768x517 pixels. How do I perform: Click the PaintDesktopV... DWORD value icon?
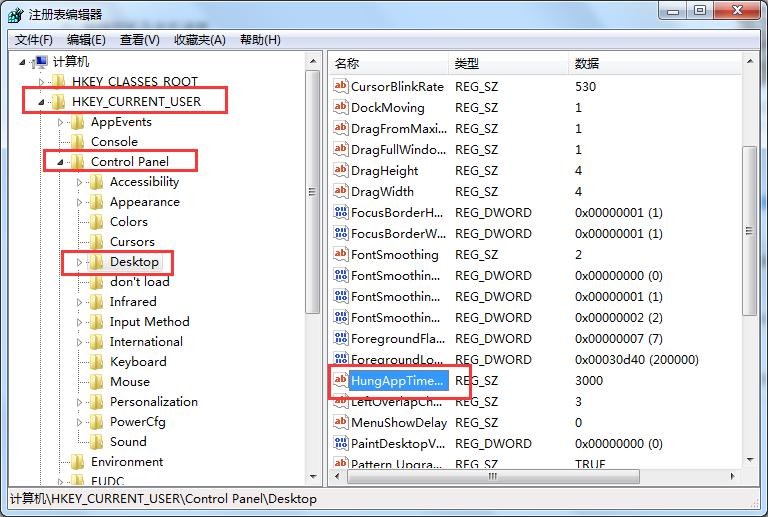pyautogui.click(x=340, y=443)
